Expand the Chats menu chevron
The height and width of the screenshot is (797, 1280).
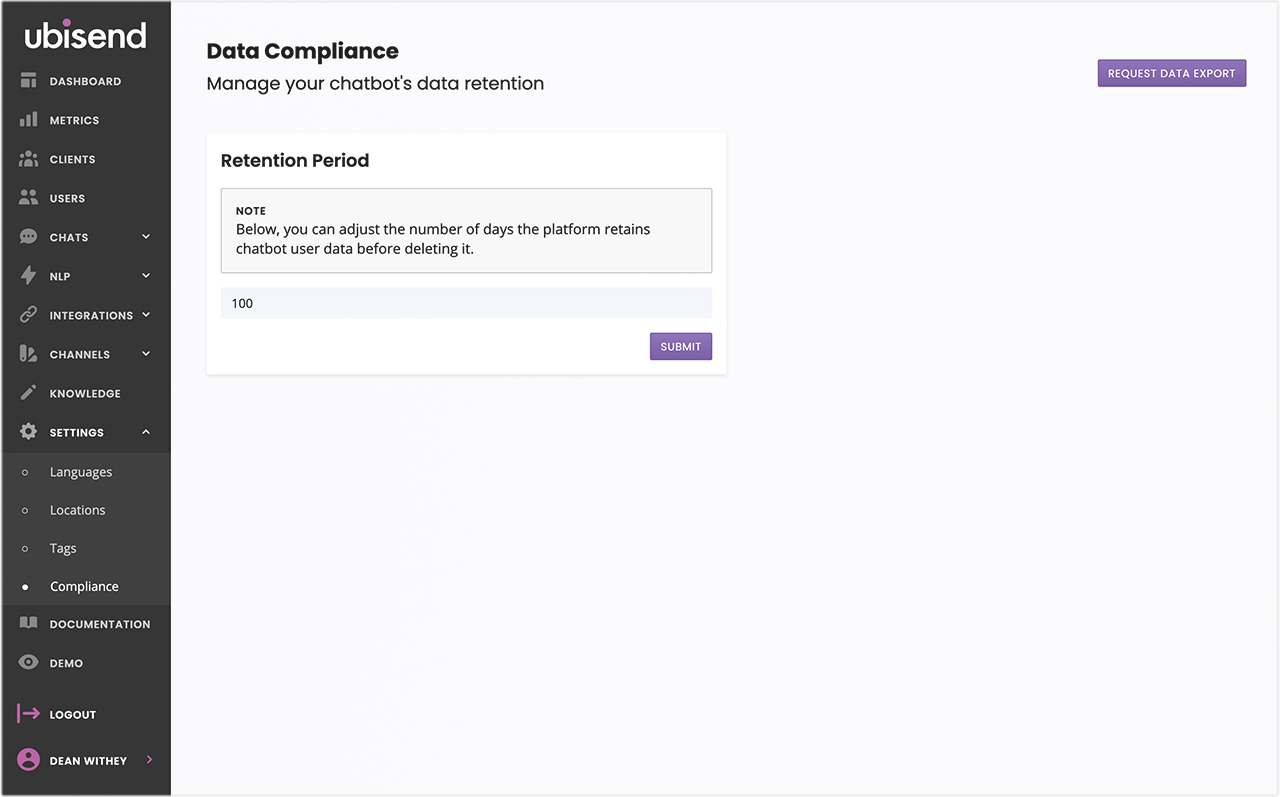point(146,237)
